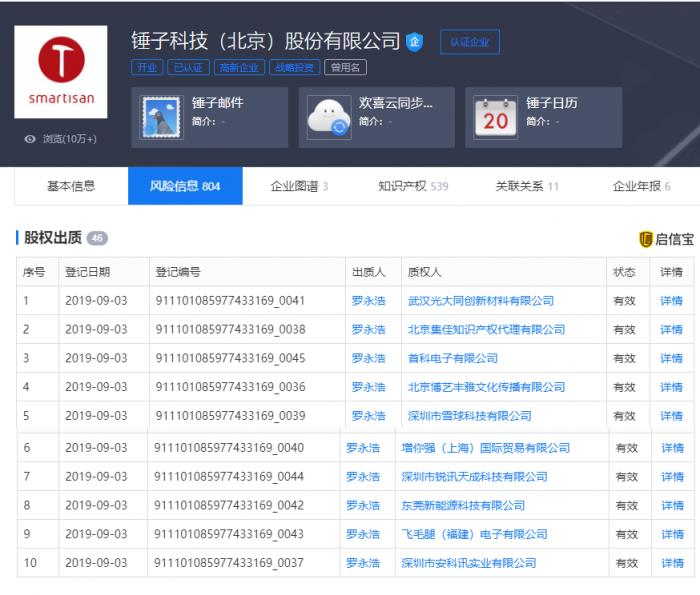Open 武汉光大同创新材料有限公司 link
Screen dimensions: 700x595
pyautogui.click(x=481, y=301)
